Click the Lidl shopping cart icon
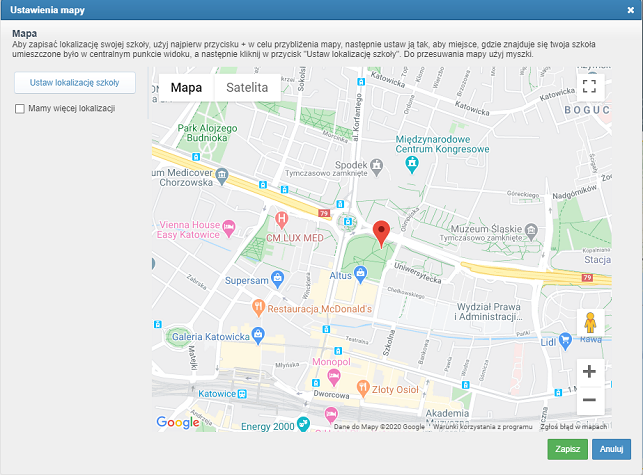This screenshot has height=475, width=643. click(565, 341)
